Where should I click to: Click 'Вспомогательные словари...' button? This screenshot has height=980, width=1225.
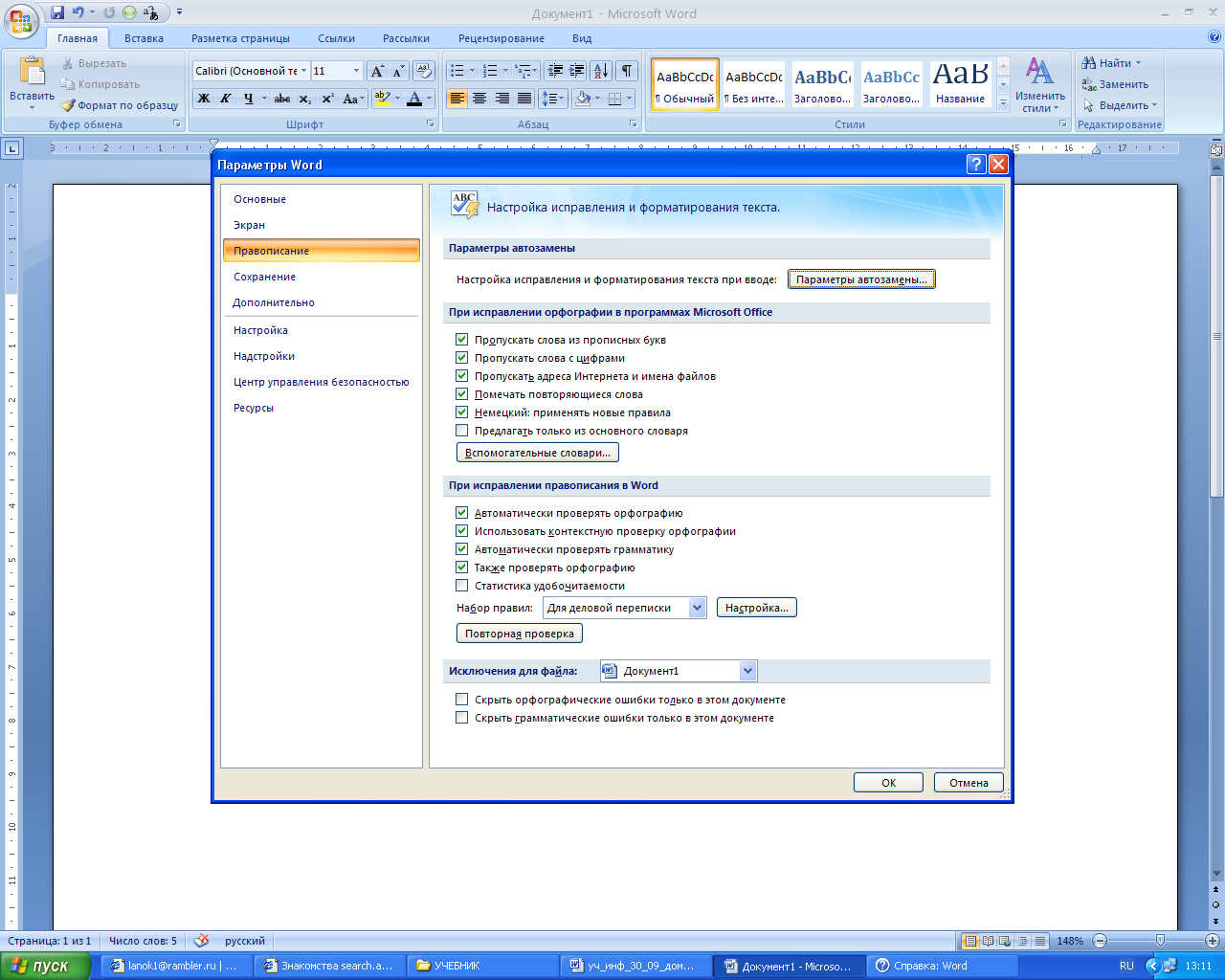click(537, 453)
